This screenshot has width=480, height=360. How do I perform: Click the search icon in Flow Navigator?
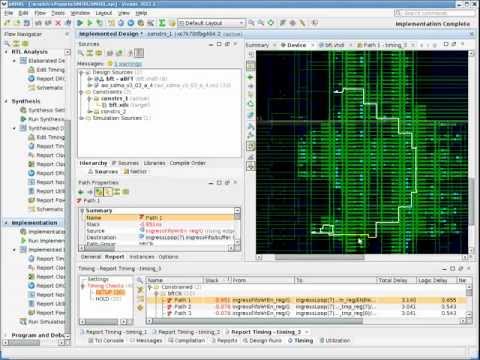tap(7, 44)
